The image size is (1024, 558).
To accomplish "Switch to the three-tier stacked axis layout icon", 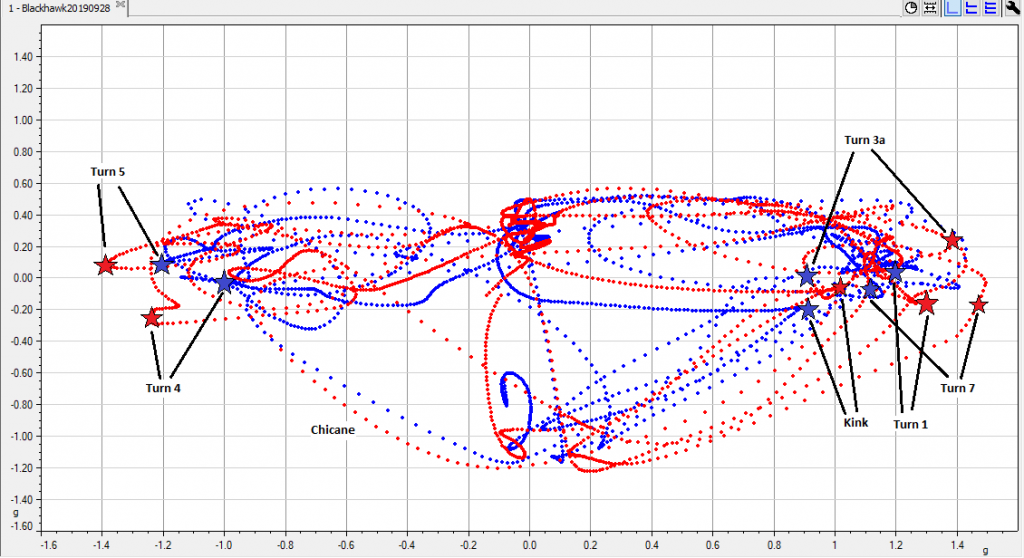I will [x=990, y=8].
